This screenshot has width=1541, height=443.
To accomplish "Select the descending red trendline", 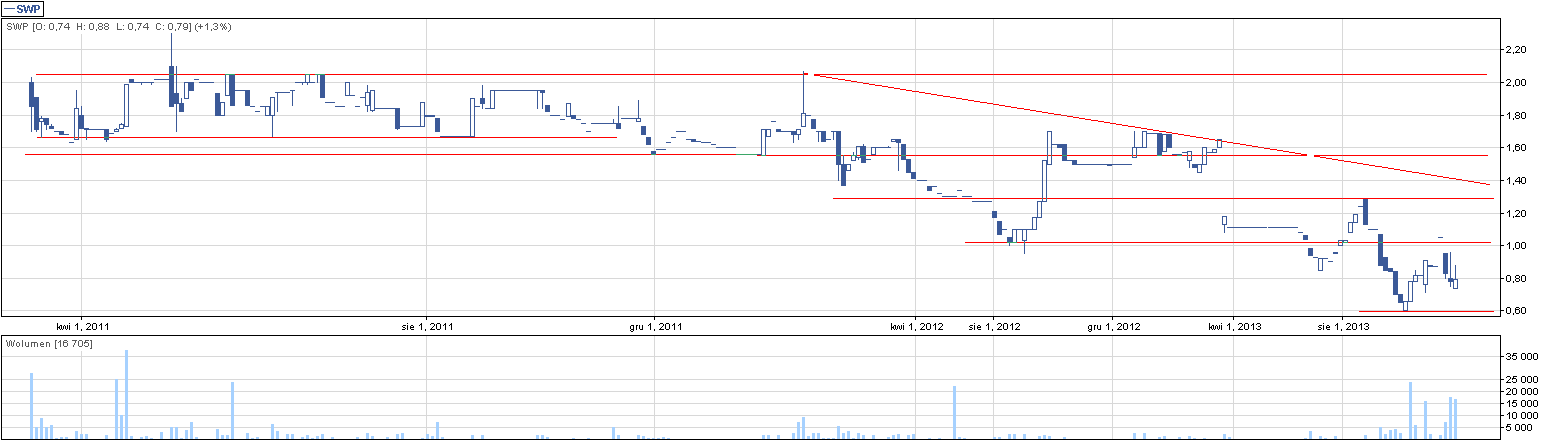I will (1150, 129).
